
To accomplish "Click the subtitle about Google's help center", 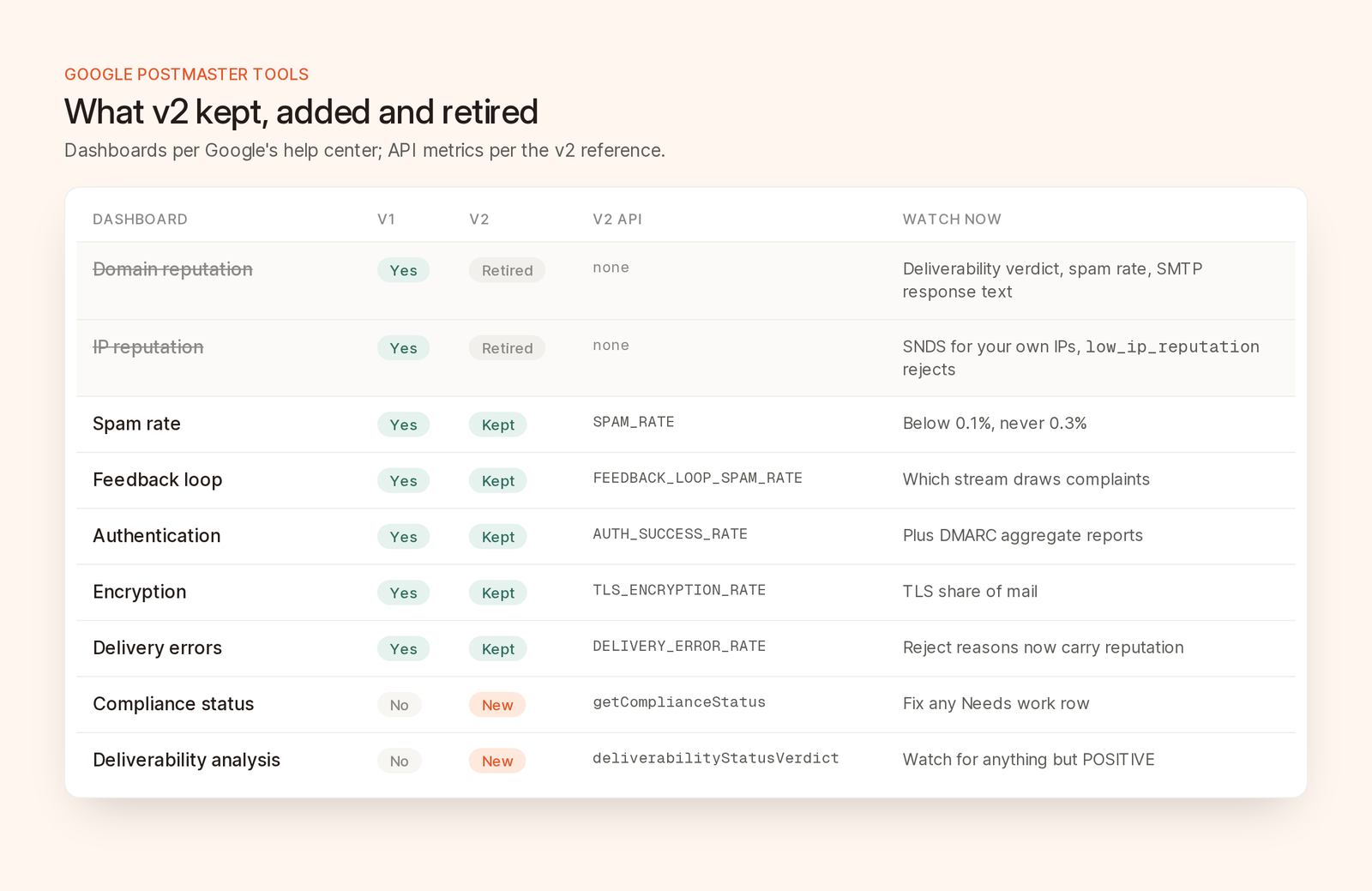I will (x=364, y=151).
